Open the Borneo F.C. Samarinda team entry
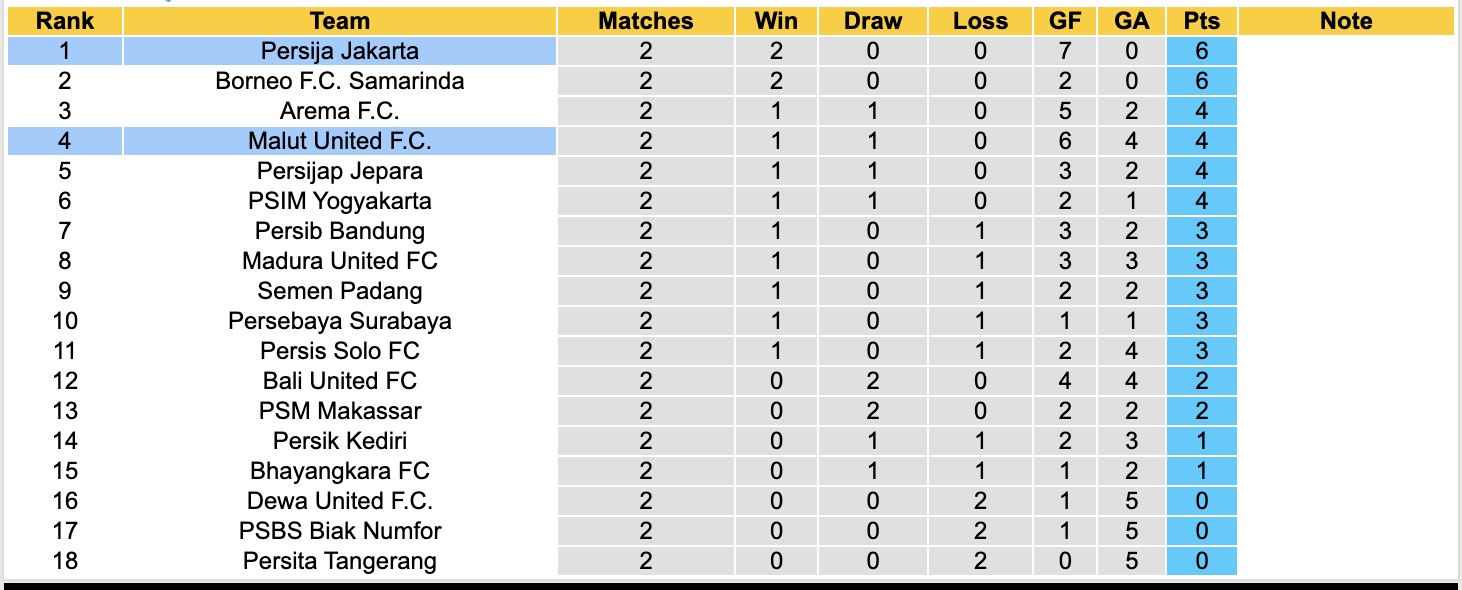 [x=340, y=81]
